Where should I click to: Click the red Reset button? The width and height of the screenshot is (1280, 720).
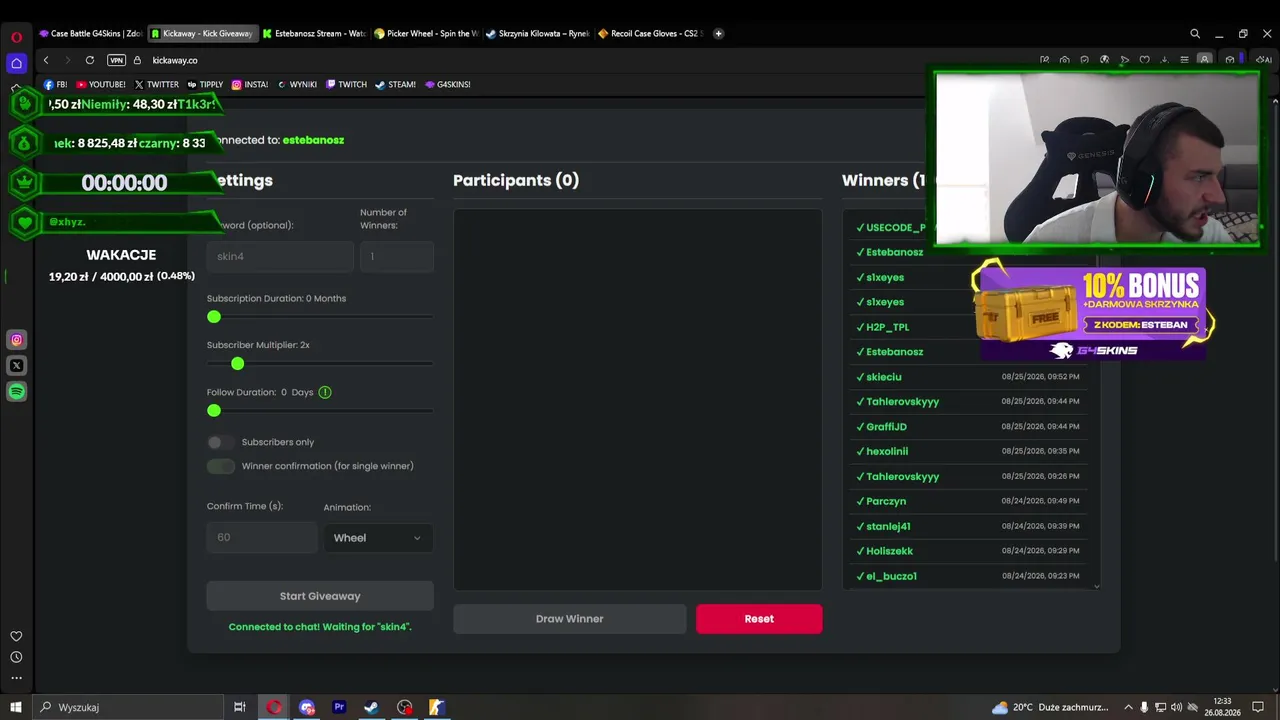coord(759,619)
